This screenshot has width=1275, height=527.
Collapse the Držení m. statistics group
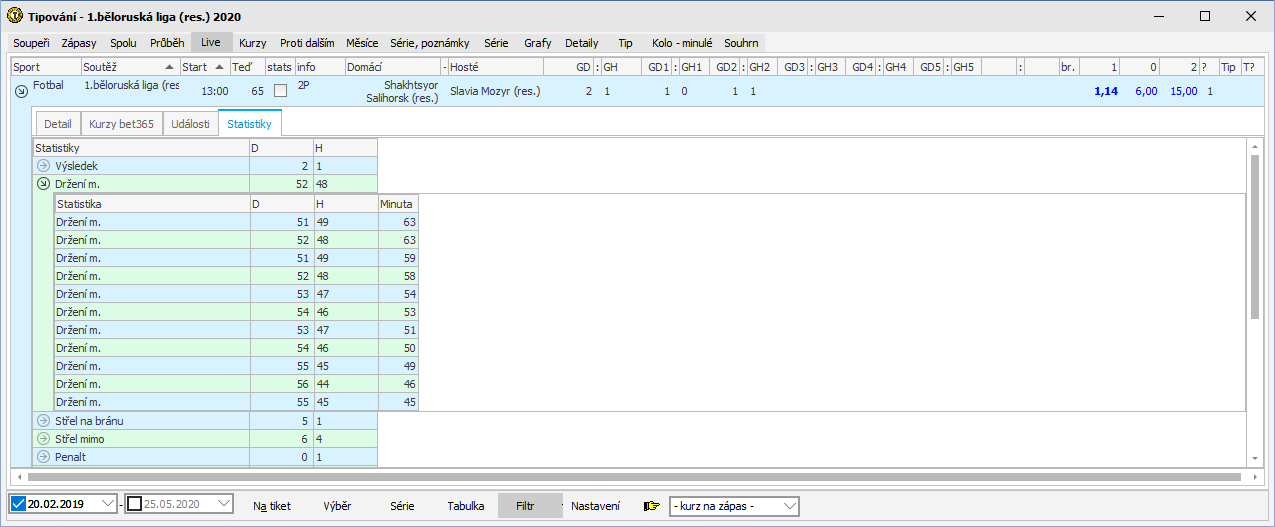pyautogui.click(x=43, y=184)
